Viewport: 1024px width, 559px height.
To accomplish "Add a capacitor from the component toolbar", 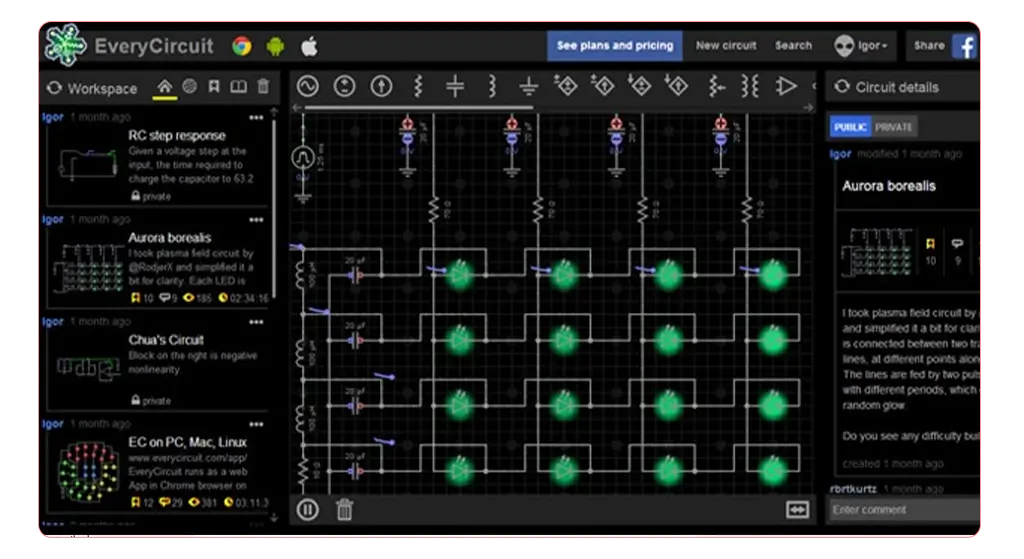I will coord(455,86).
